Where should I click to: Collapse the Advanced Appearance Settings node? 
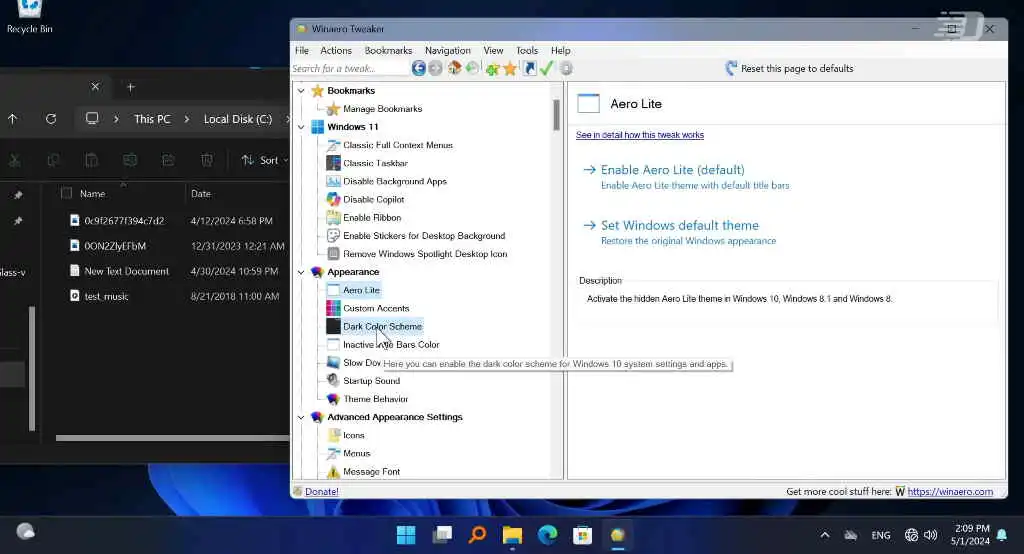point(301,417)
